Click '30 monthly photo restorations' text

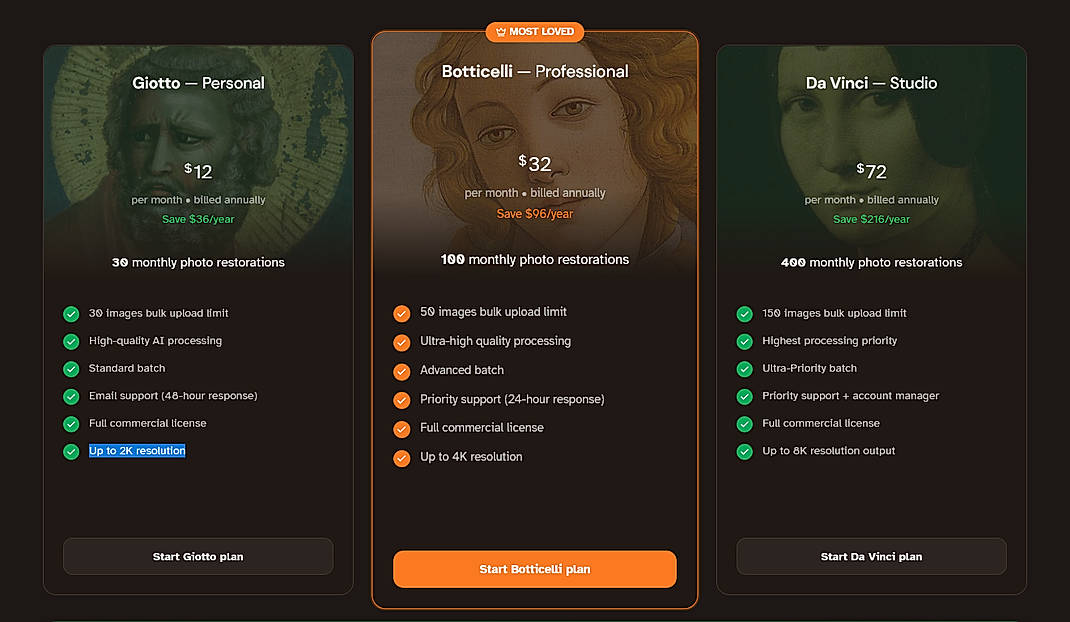tap(198, 262)
